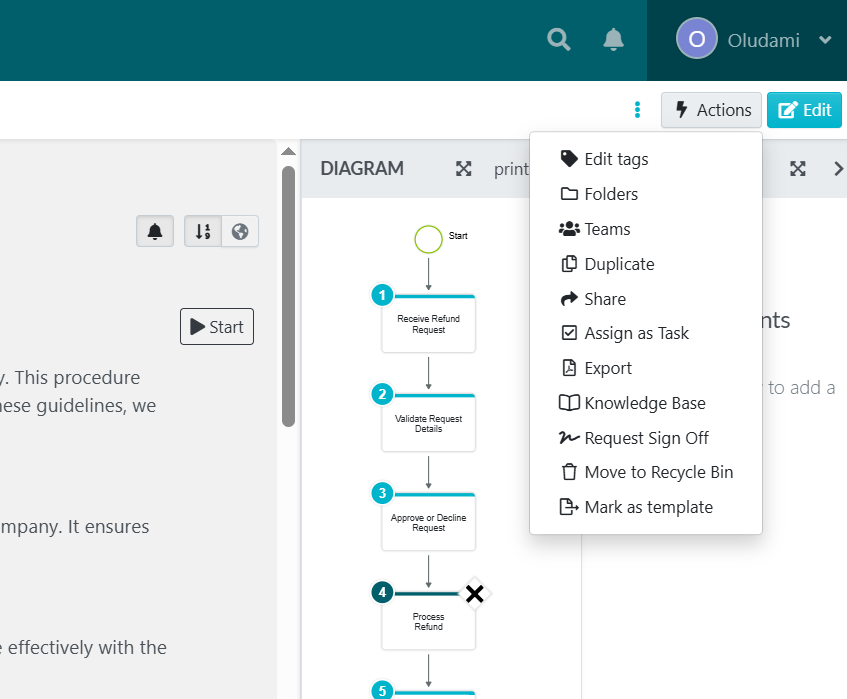Click the search magnifier icon

[559, 40]
